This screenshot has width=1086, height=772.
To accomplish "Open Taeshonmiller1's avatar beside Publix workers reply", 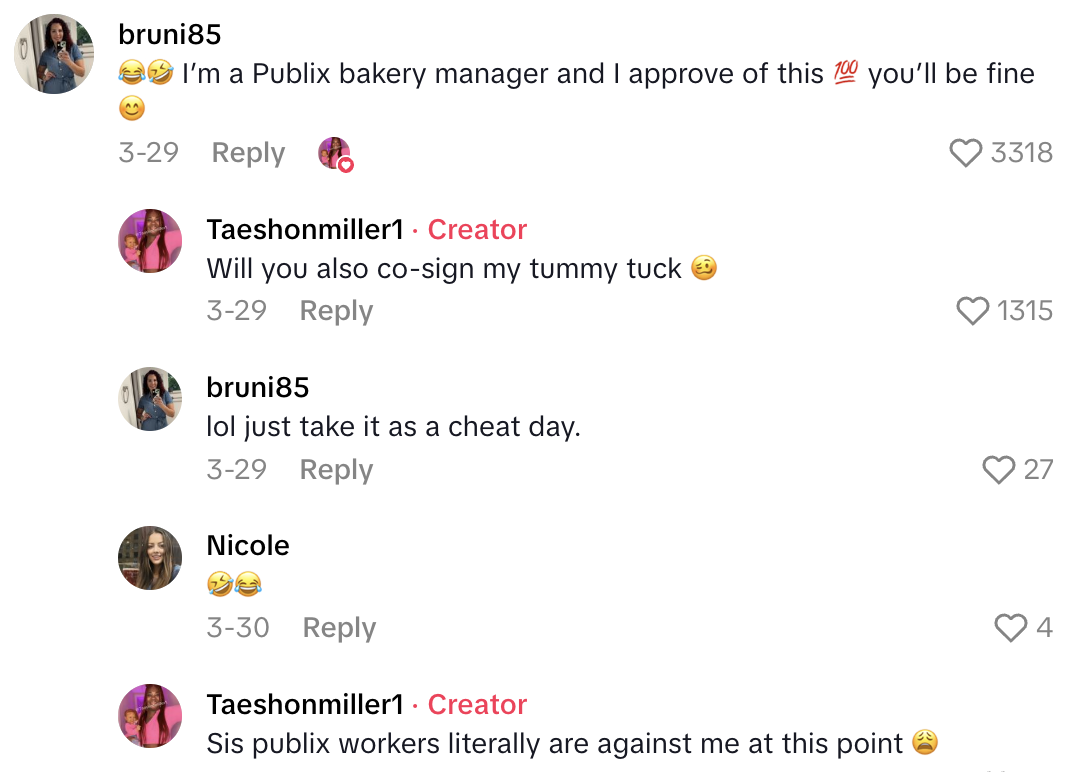I will [x=150, y=716].
